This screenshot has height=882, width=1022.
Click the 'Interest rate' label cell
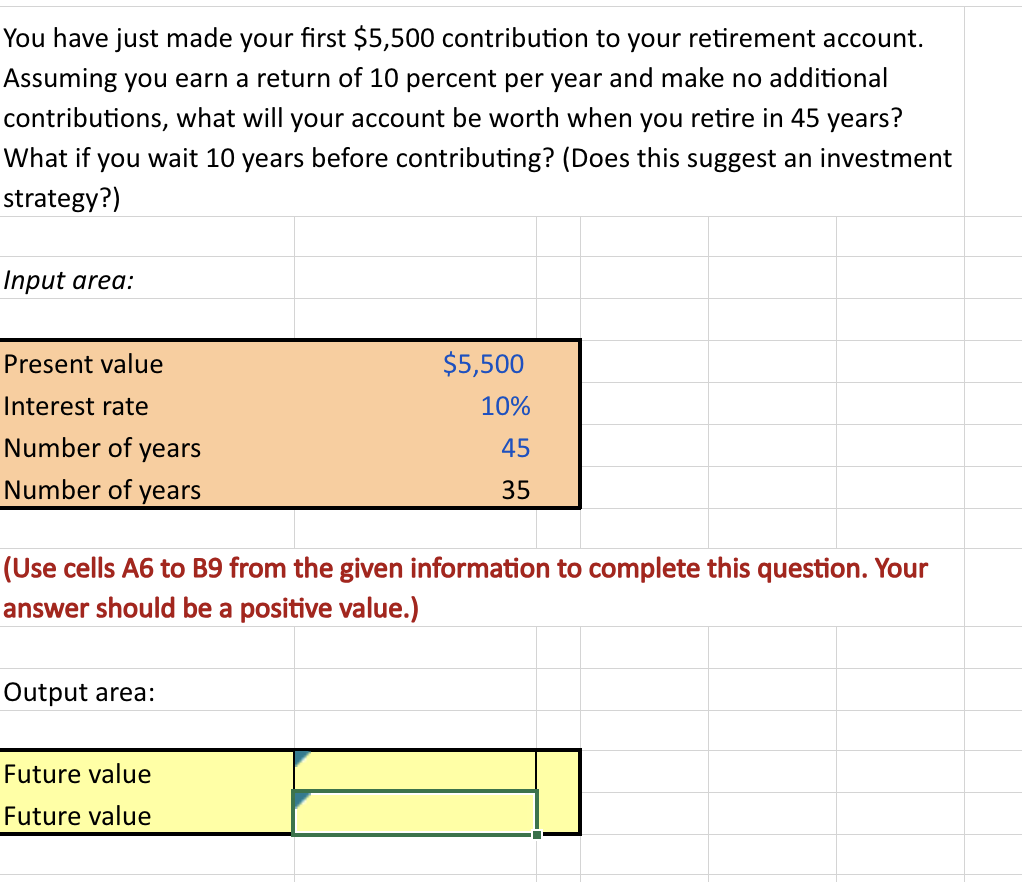(x=147, y=405)
